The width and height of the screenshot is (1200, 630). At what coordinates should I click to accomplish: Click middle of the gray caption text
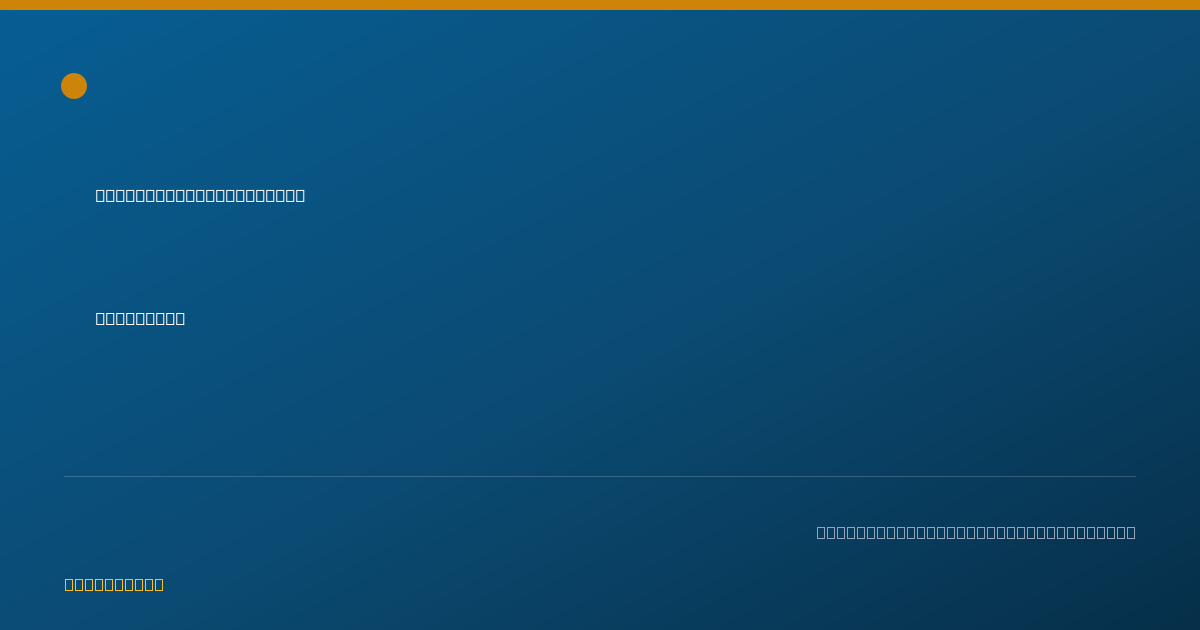(x=976, y=532)
